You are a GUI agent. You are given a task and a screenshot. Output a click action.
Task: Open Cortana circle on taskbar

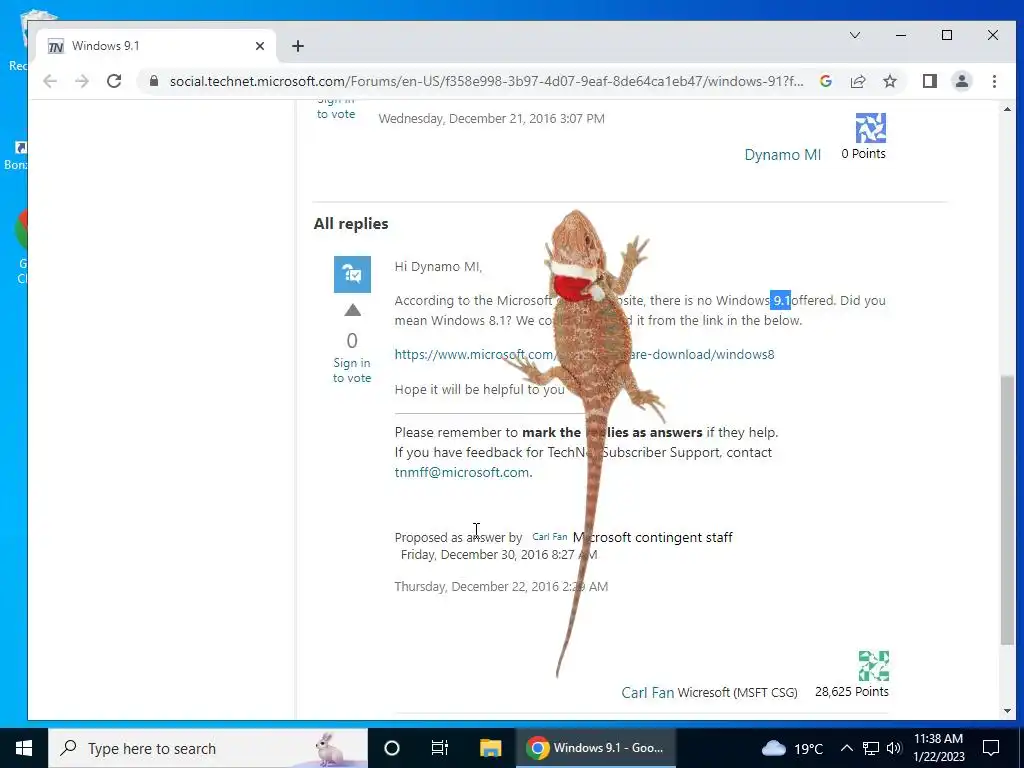tap(391, 748)
